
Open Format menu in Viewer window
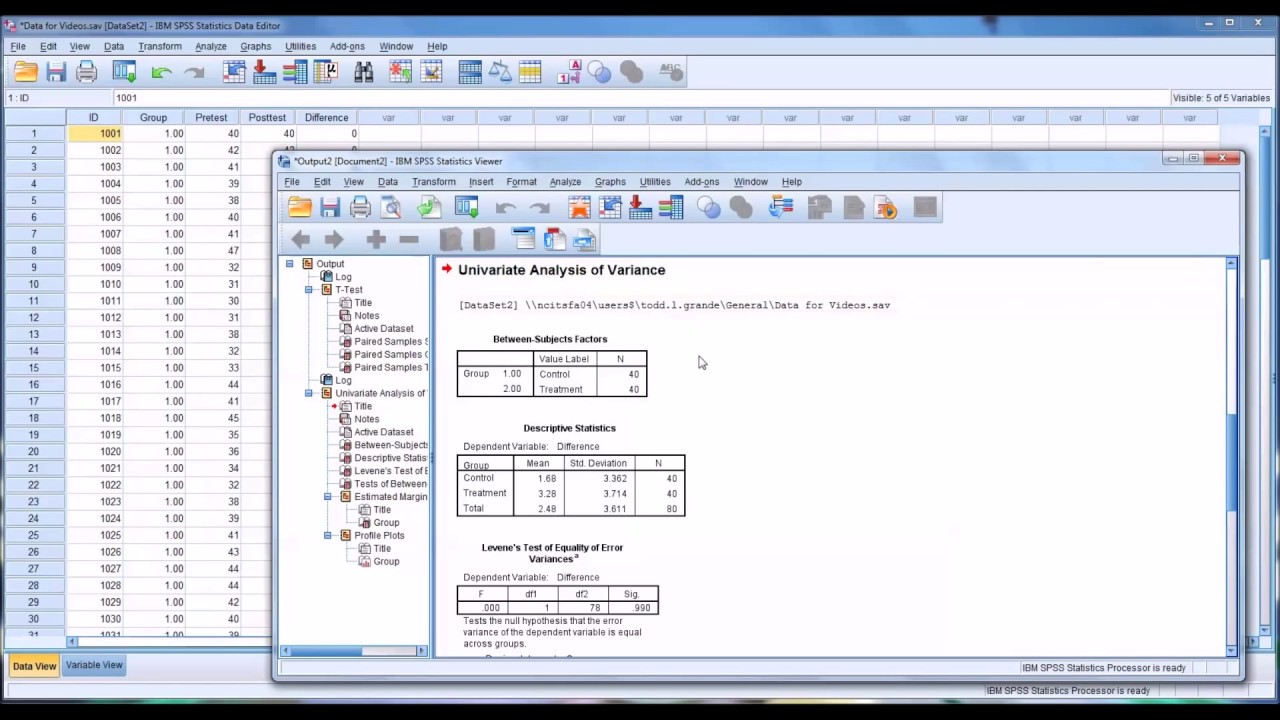(521, 182)
